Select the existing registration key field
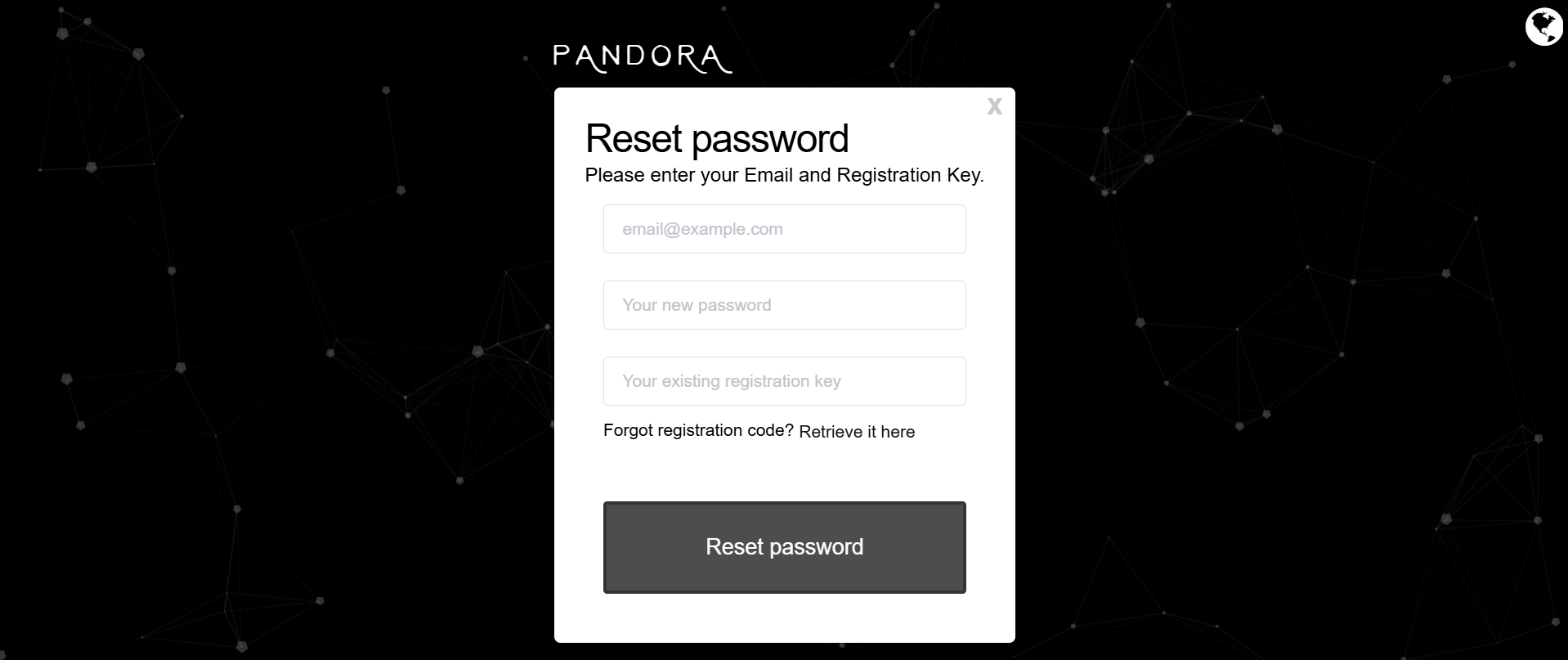Image resolution: width=1568 pixels, height=660 pixels. (x=784, y=381)
